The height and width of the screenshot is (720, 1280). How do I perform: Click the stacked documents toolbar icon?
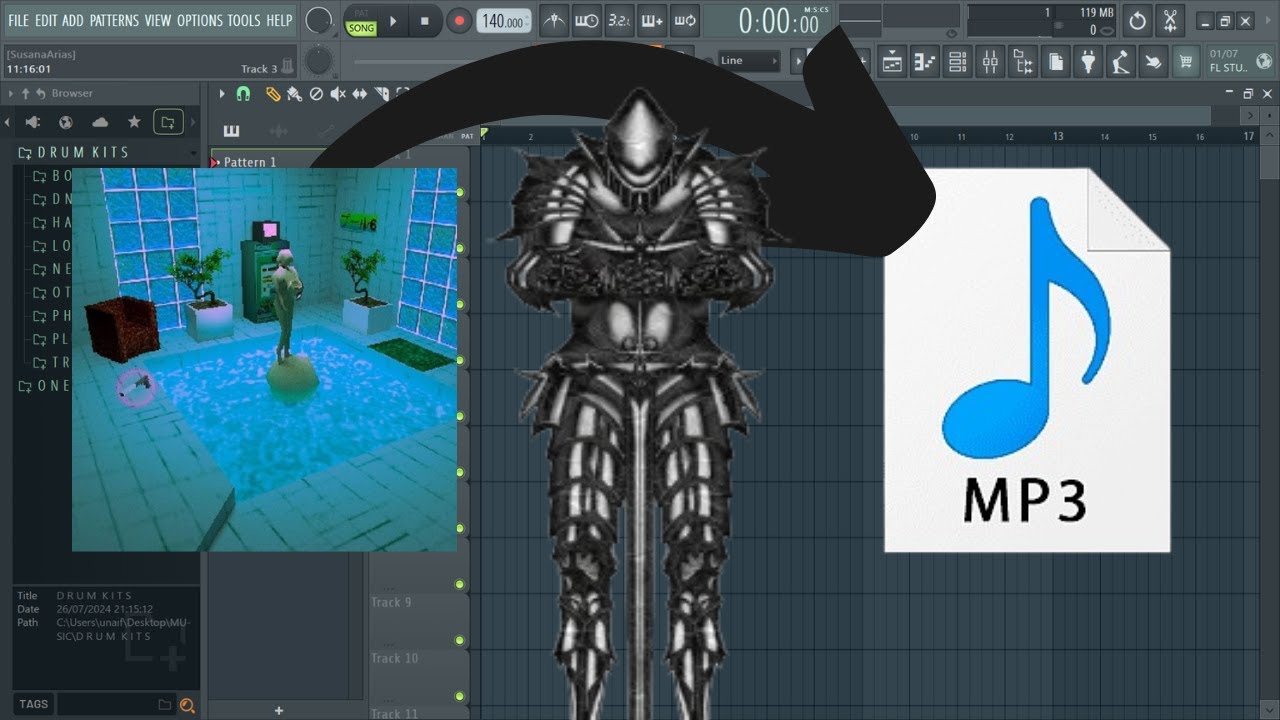tap(1055, 62)
